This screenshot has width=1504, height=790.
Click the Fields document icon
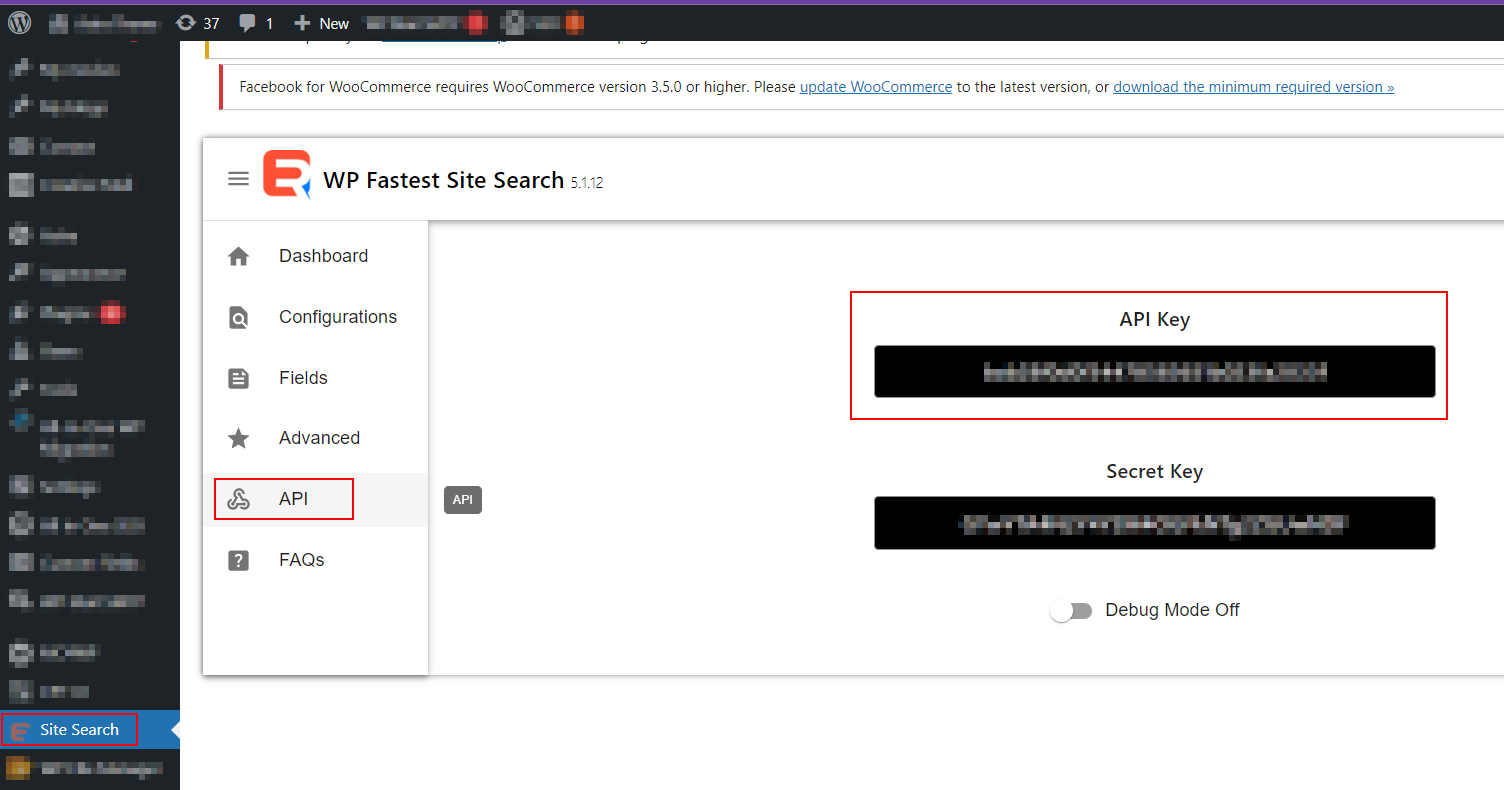(x=238, y=379)
